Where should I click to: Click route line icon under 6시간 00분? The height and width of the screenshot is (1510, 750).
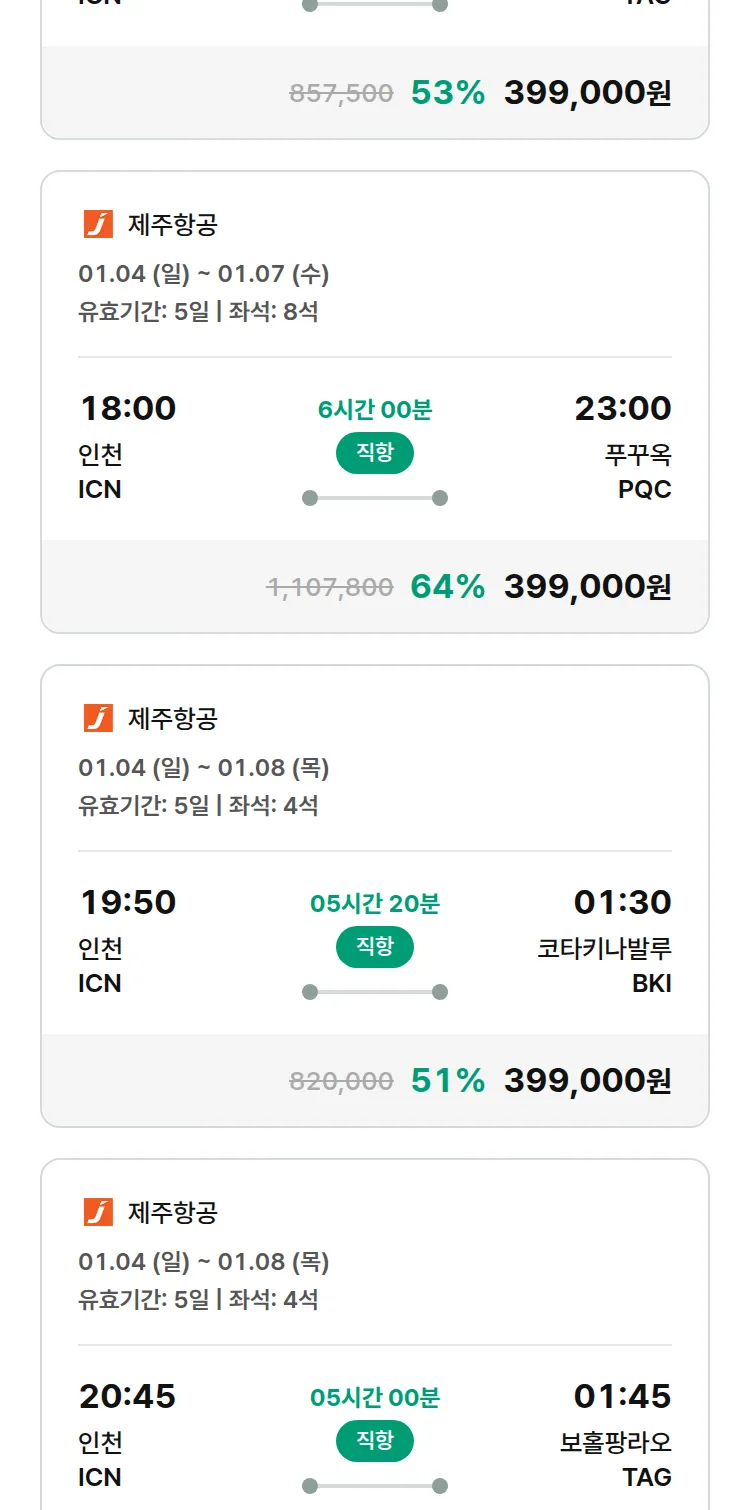pos(374,498)
